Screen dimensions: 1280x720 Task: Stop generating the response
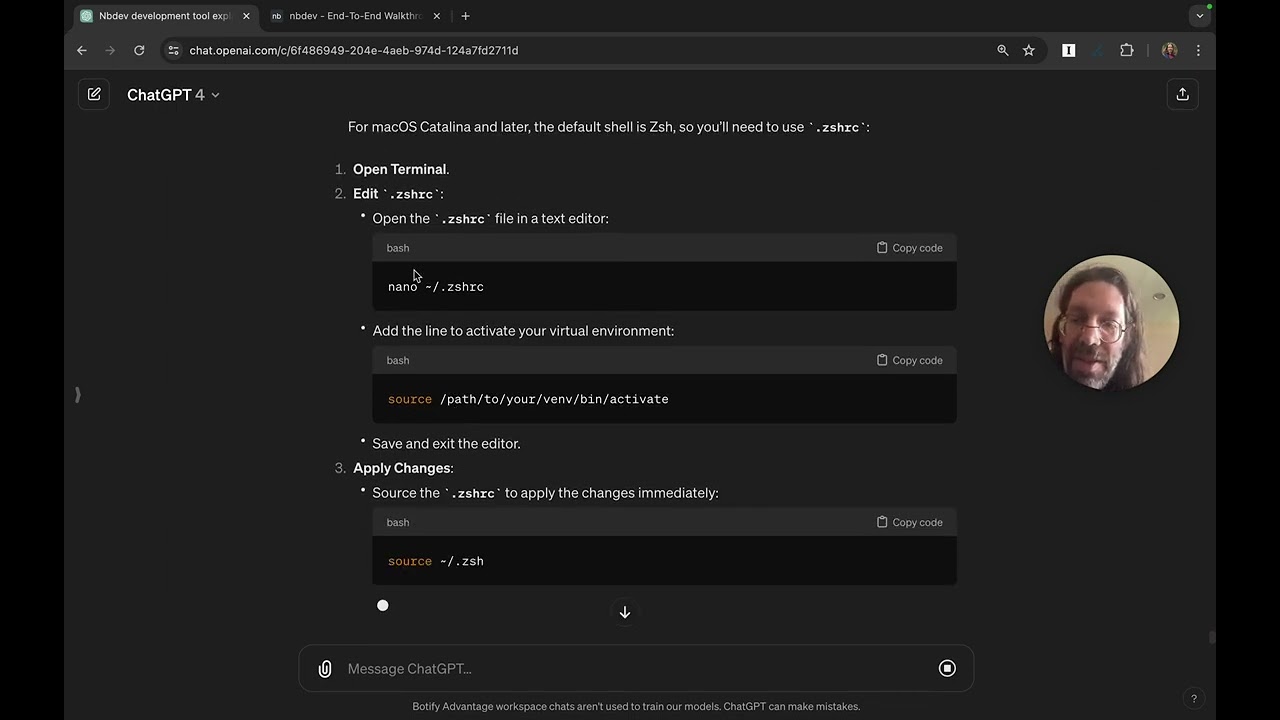[x=947, y=669]
